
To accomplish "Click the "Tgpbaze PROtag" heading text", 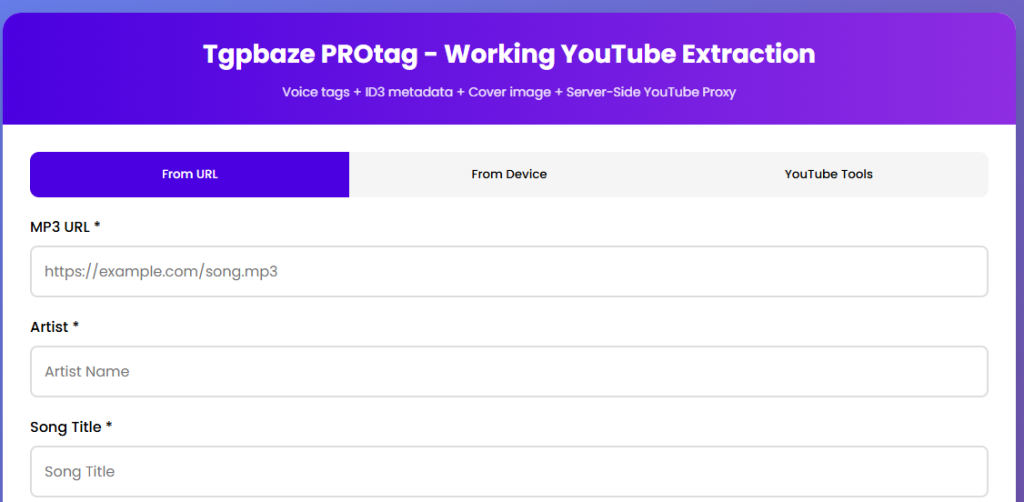I will point(301,54).
